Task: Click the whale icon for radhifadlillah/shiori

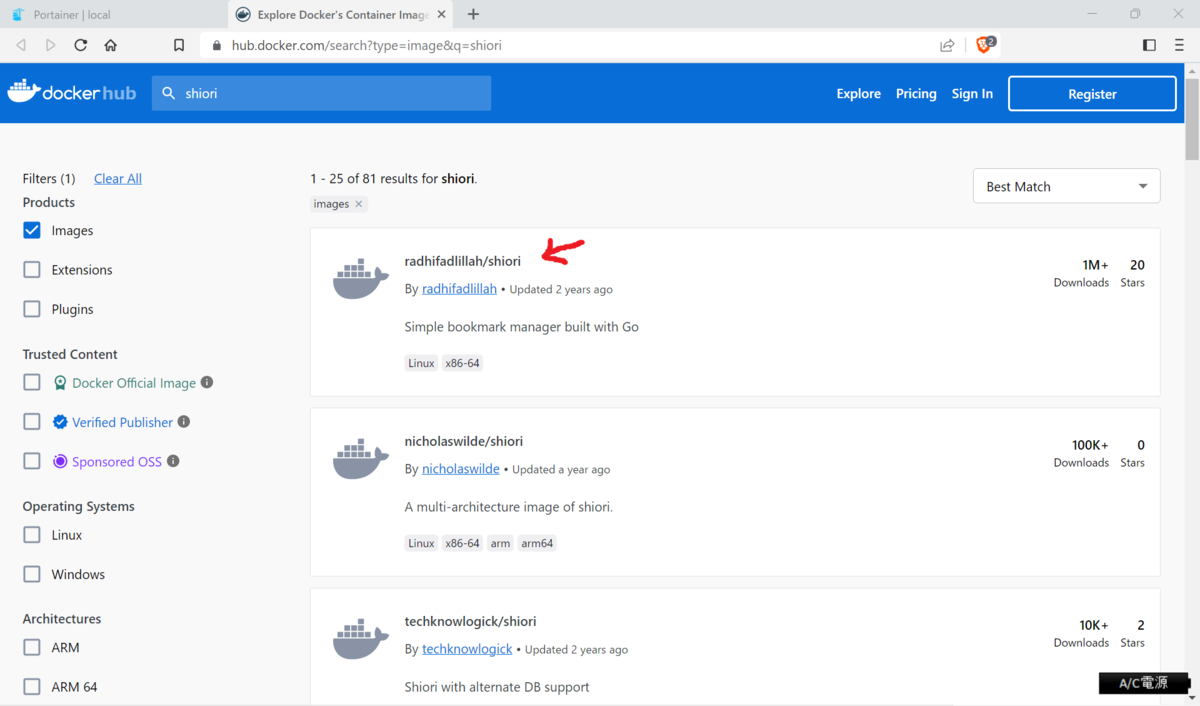Action: pyautogui.click(x=361, y=279)
